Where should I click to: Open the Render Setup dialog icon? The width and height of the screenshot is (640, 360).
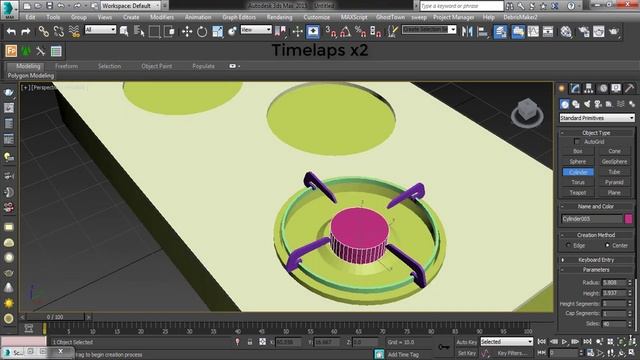pyautogui.click(x=584, y=31)
